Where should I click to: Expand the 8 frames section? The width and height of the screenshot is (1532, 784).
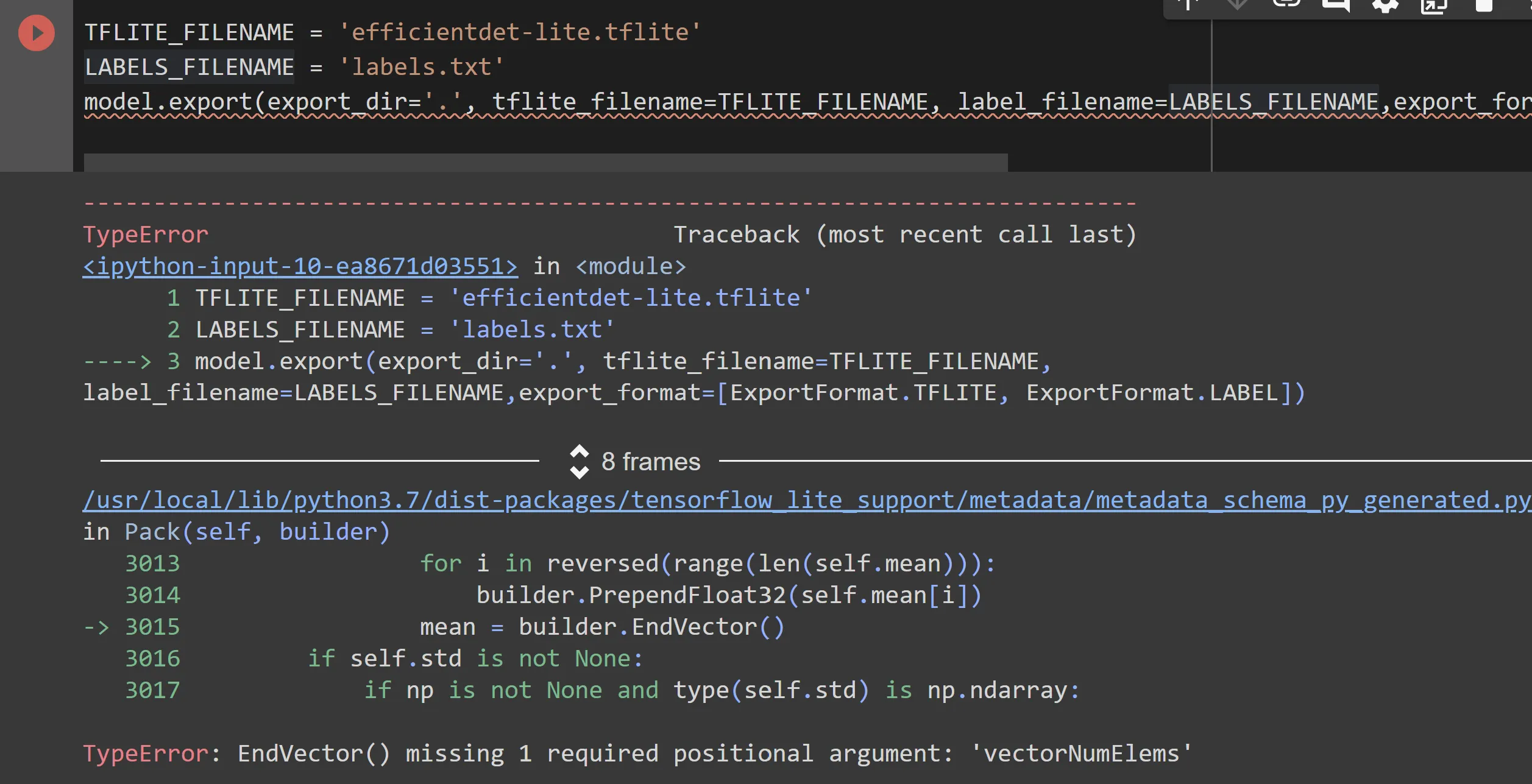click(650, 462)
